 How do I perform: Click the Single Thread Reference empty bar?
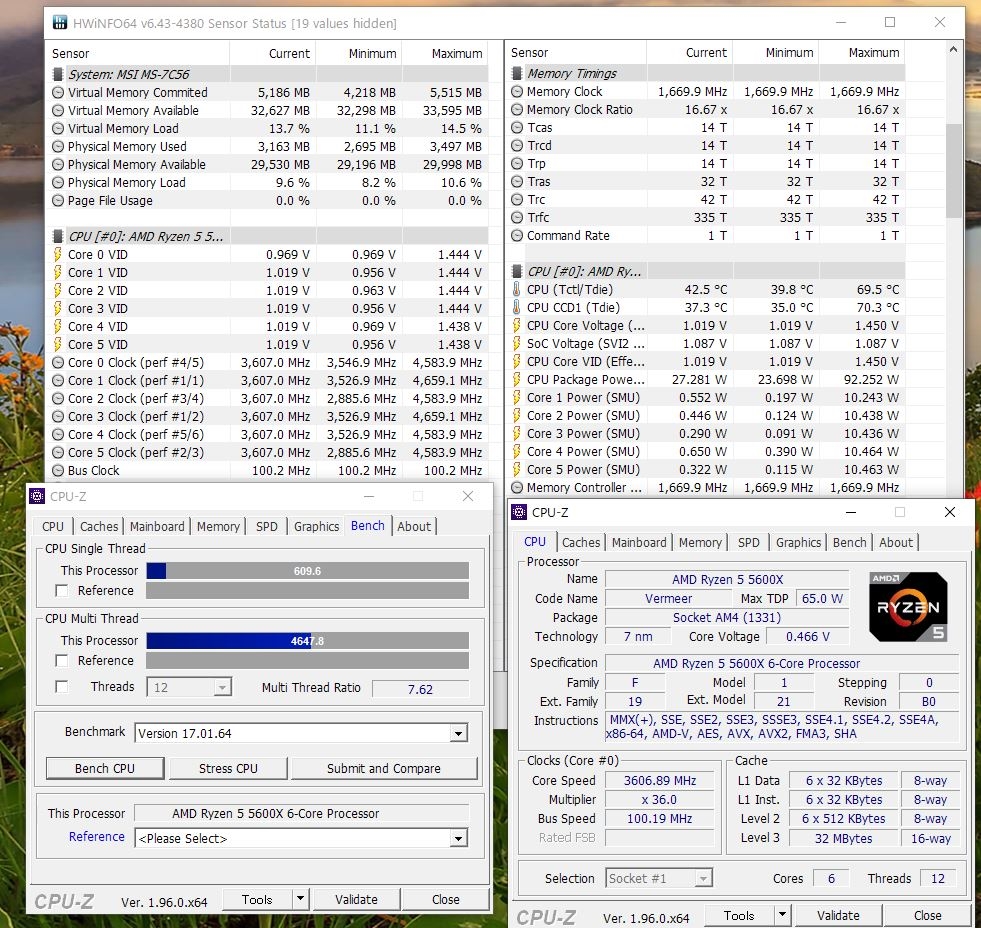[307, 591]
